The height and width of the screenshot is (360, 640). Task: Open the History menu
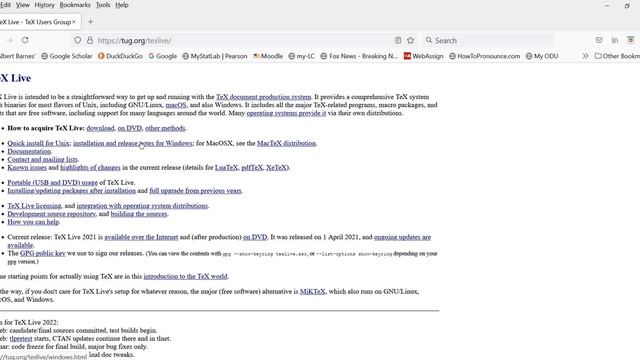(44, 5)
